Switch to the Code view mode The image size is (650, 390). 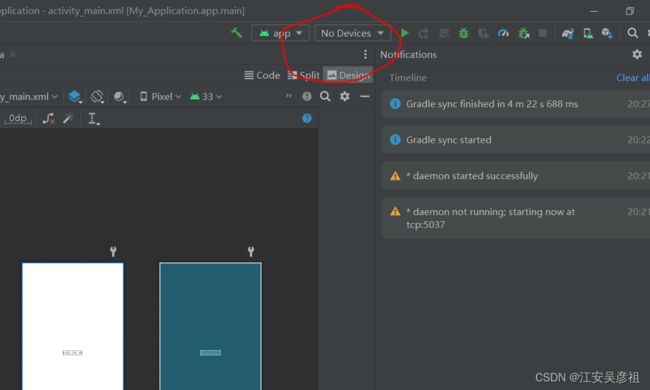point(262,75)
